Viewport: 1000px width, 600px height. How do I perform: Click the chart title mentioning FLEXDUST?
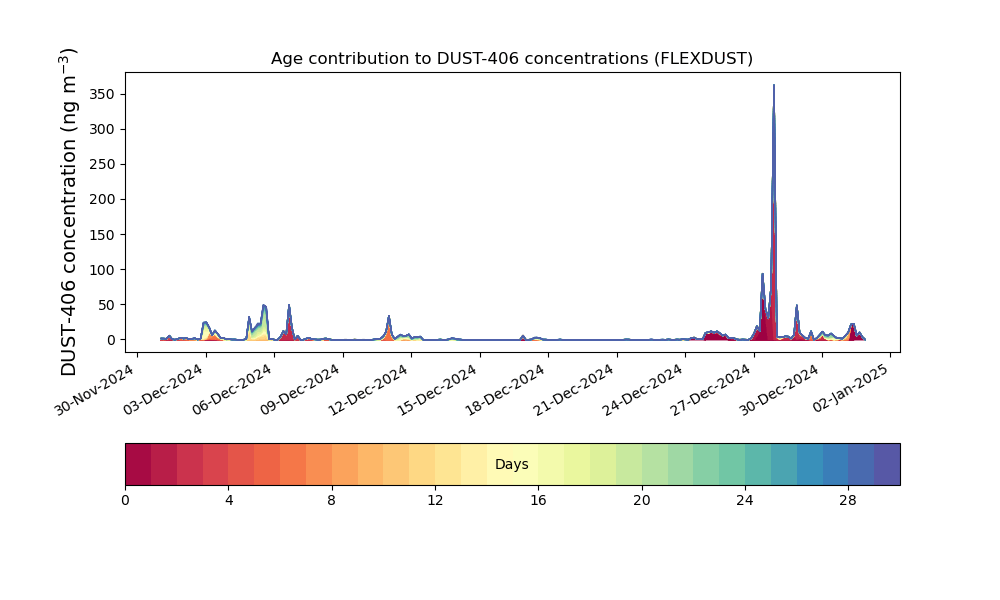[511, 59]
